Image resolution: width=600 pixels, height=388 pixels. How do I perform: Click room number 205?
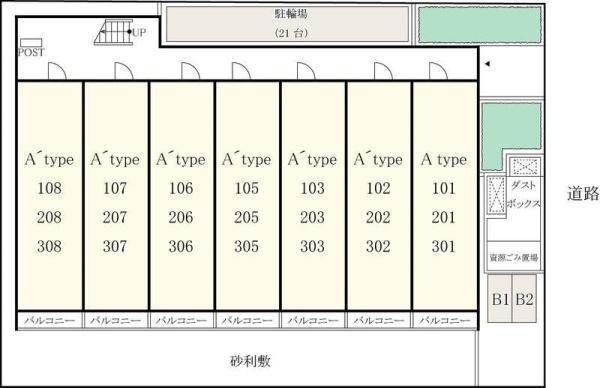click(x=246, y=217)
